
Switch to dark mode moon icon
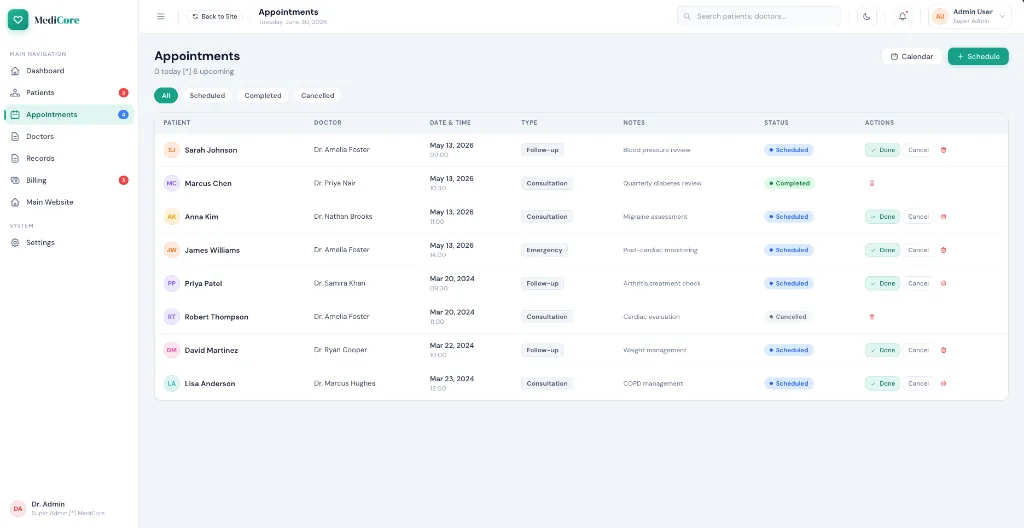(867, 16)
